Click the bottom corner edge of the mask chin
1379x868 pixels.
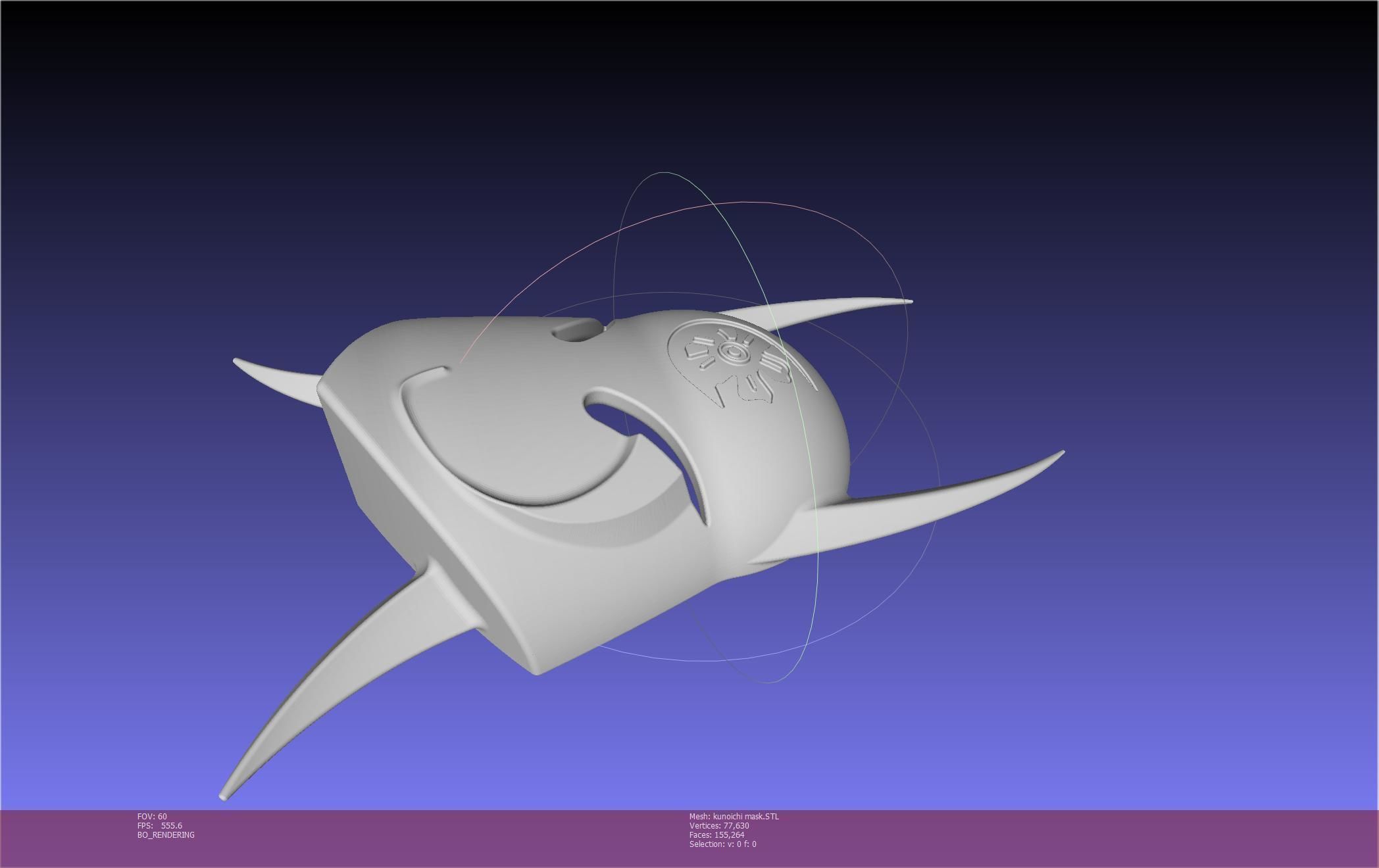pyautogui.click(x=536, y=672)
